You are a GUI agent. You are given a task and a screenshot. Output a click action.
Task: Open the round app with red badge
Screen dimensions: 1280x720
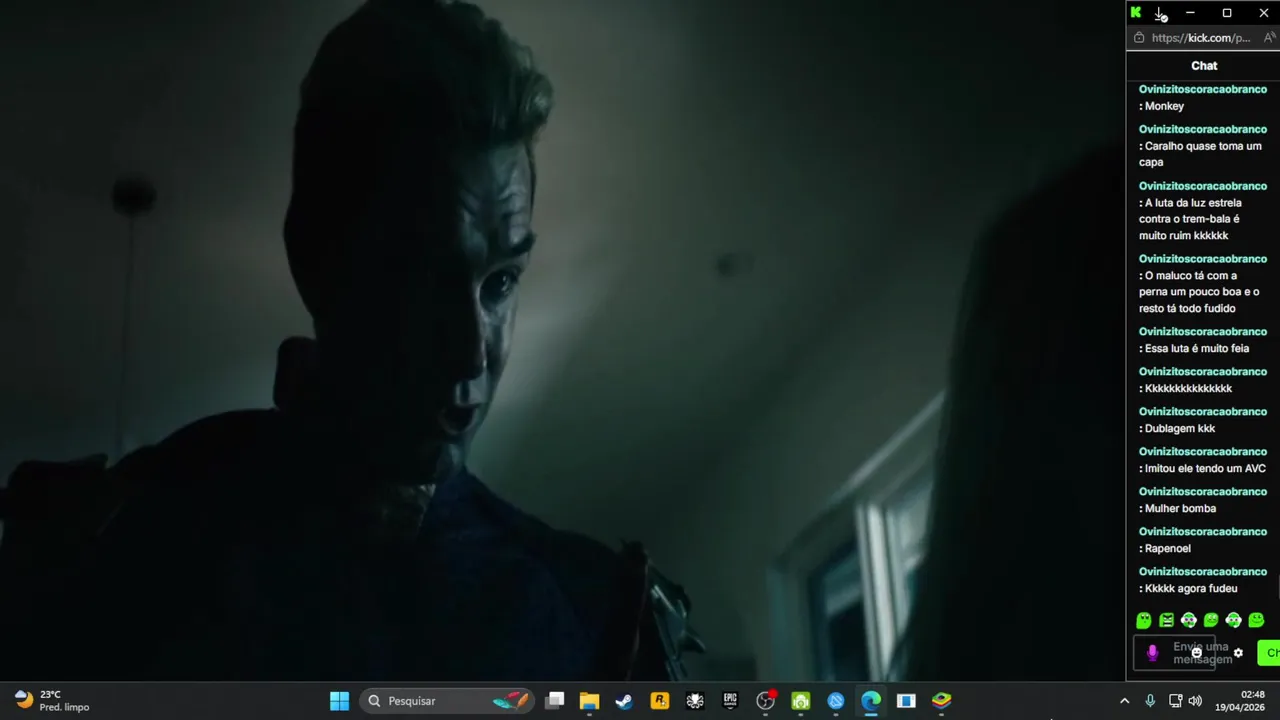765,701
